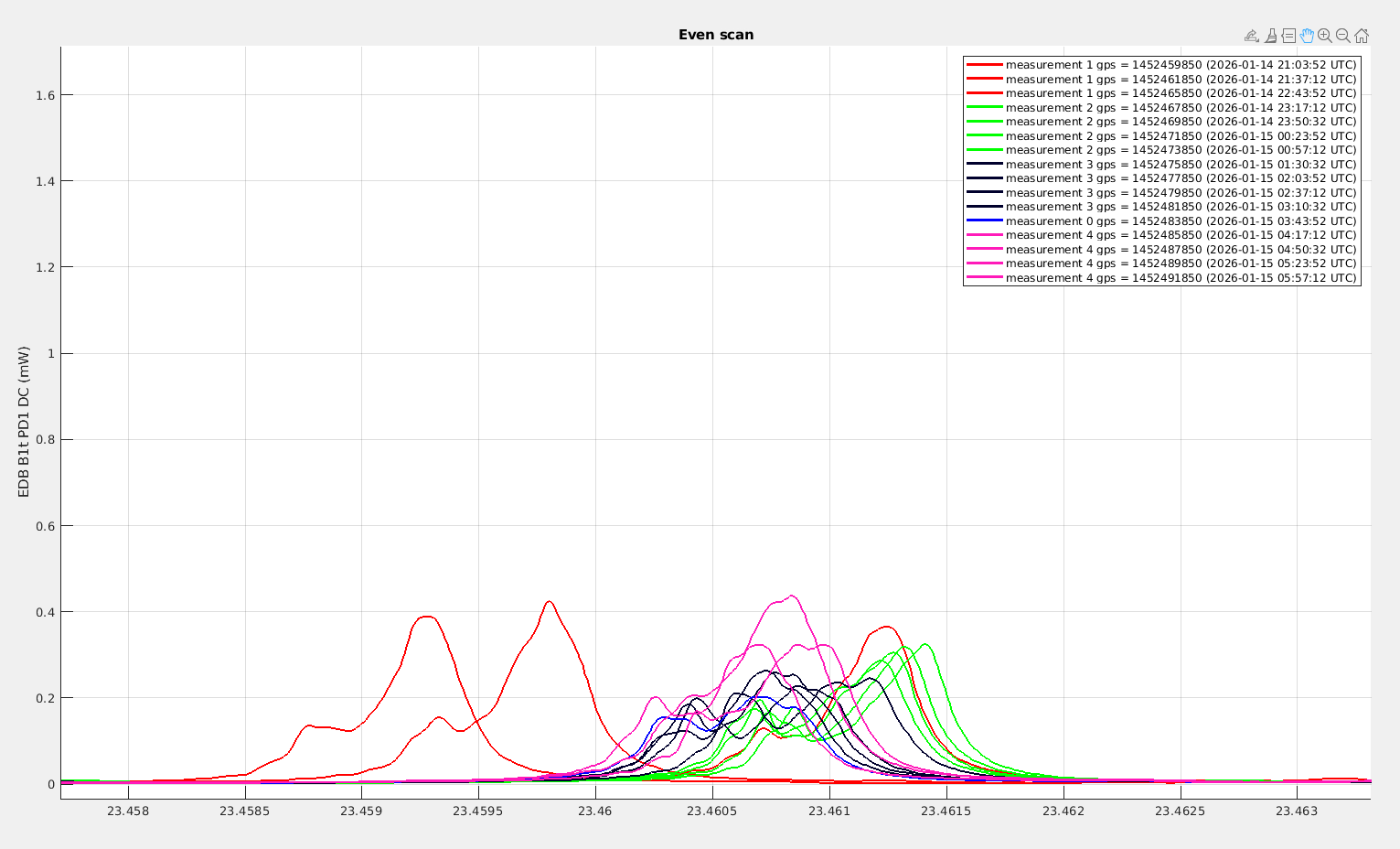
Task: Select legend entry gps = 1452467850
Action: tap(1181, 108)
